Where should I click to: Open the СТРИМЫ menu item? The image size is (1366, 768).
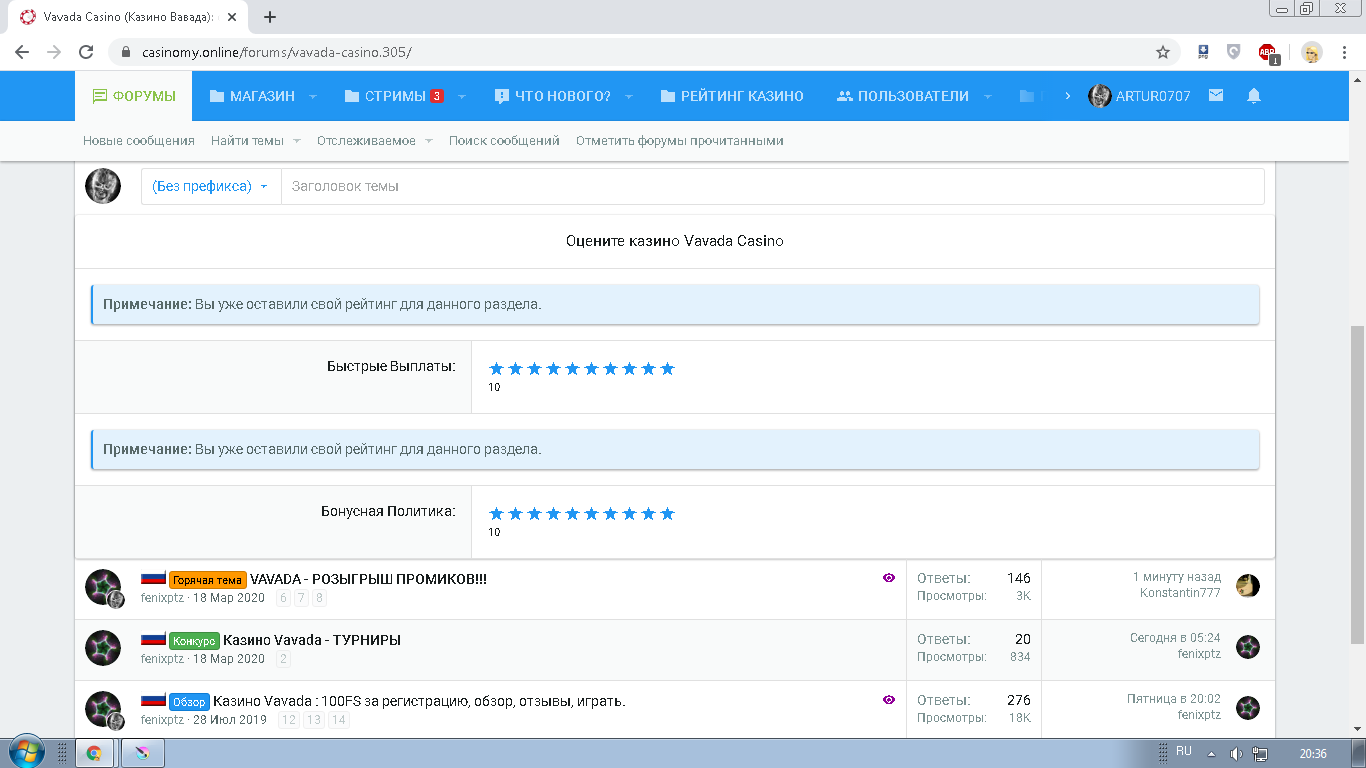pyautogui.click(x=394, y=96)
